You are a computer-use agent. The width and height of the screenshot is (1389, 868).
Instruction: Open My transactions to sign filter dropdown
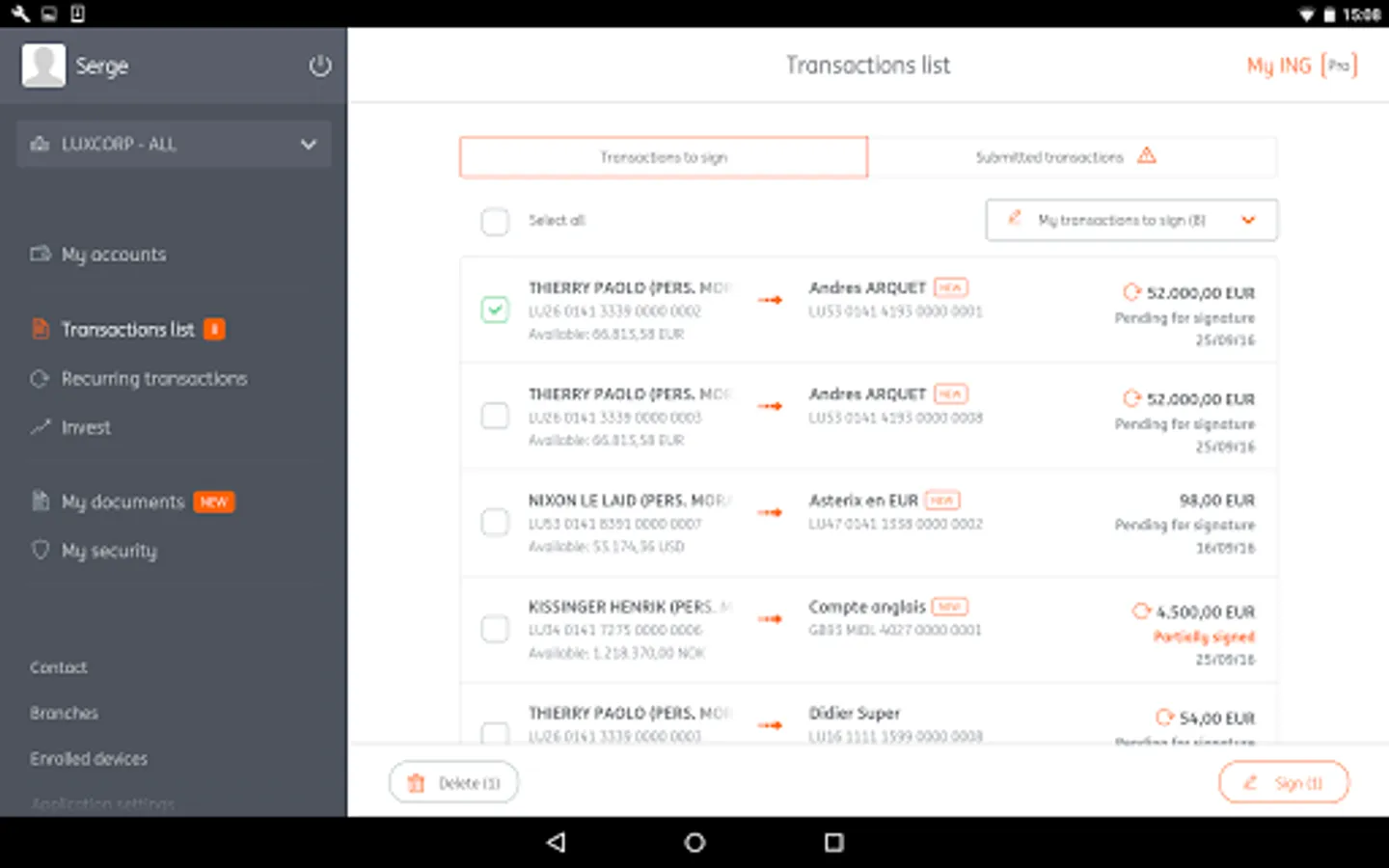pyautogui.click(x=1131, y=220)
